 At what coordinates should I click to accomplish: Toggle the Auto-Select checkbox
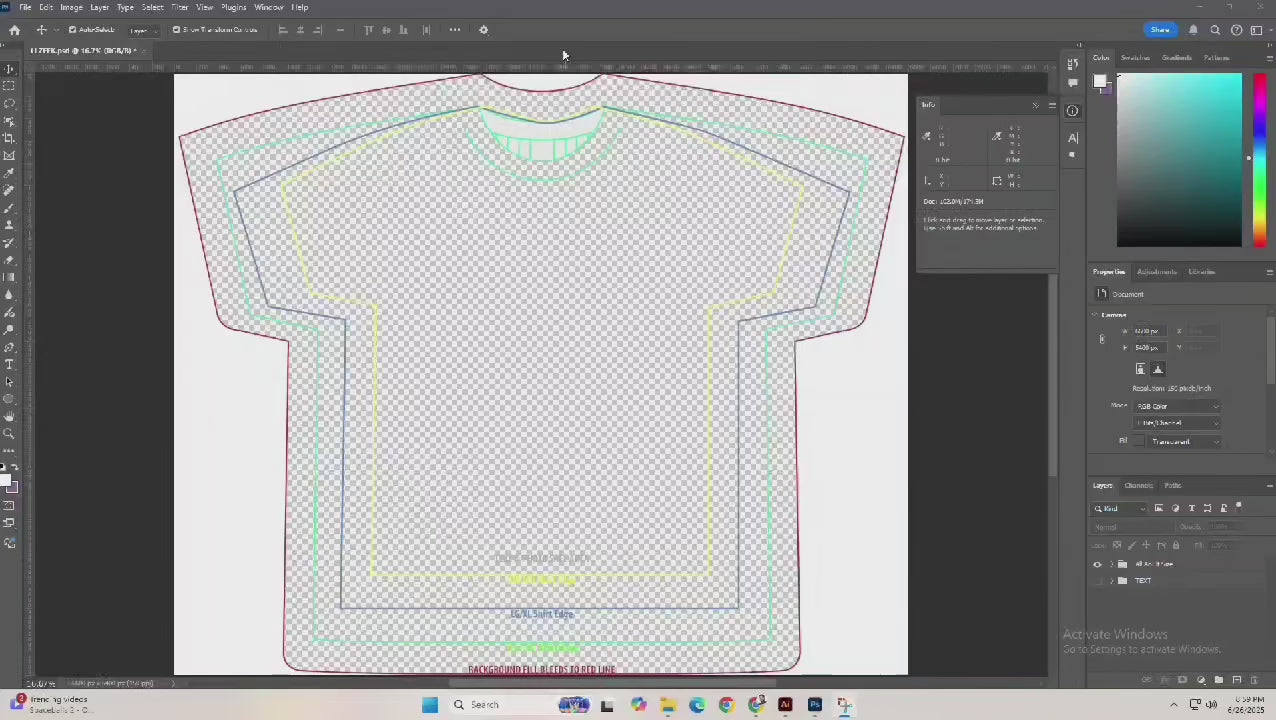[72, 30]
